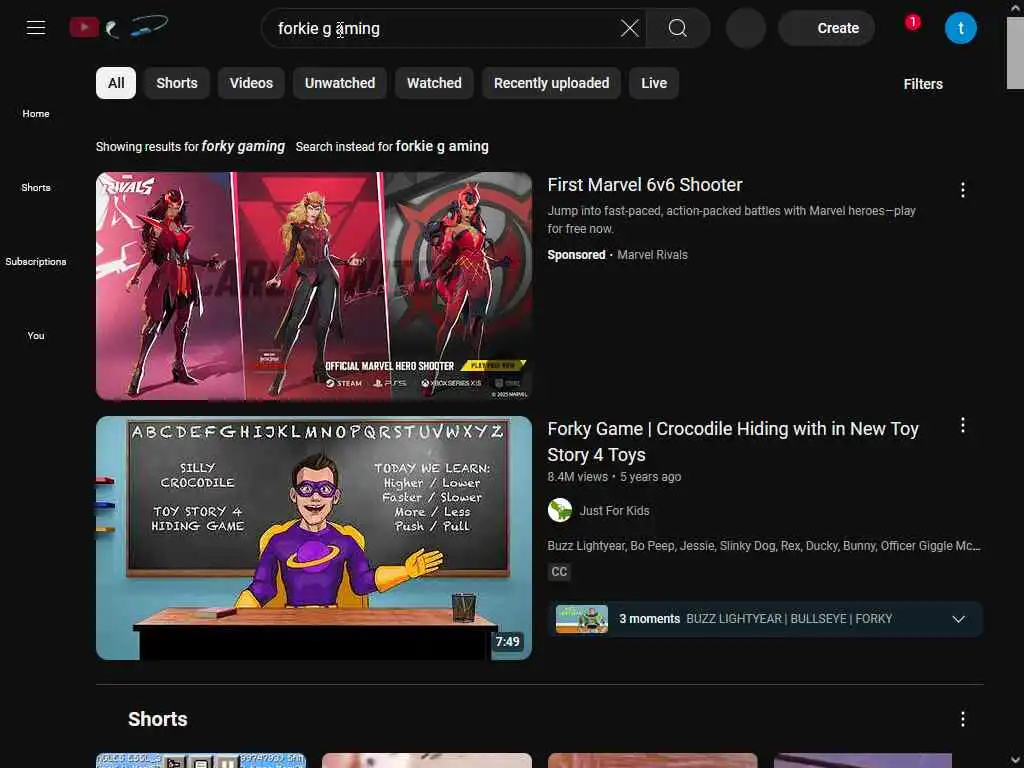
Task: Click the Buzz Lightyear moments thumbnail
Action: point(582,619)
